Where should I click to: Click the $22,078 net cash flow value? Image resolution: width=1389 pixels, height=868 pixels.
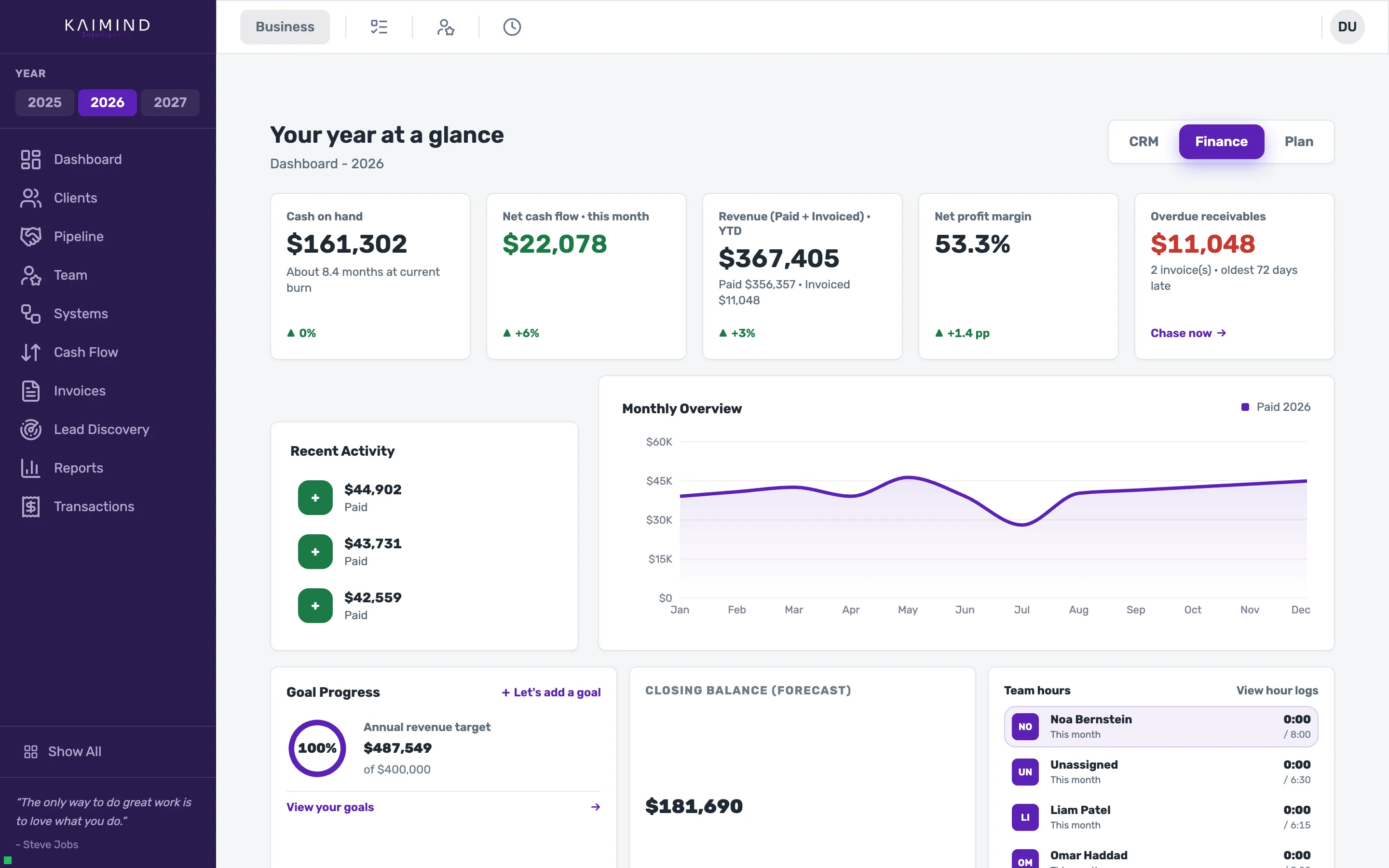point(555,244)
